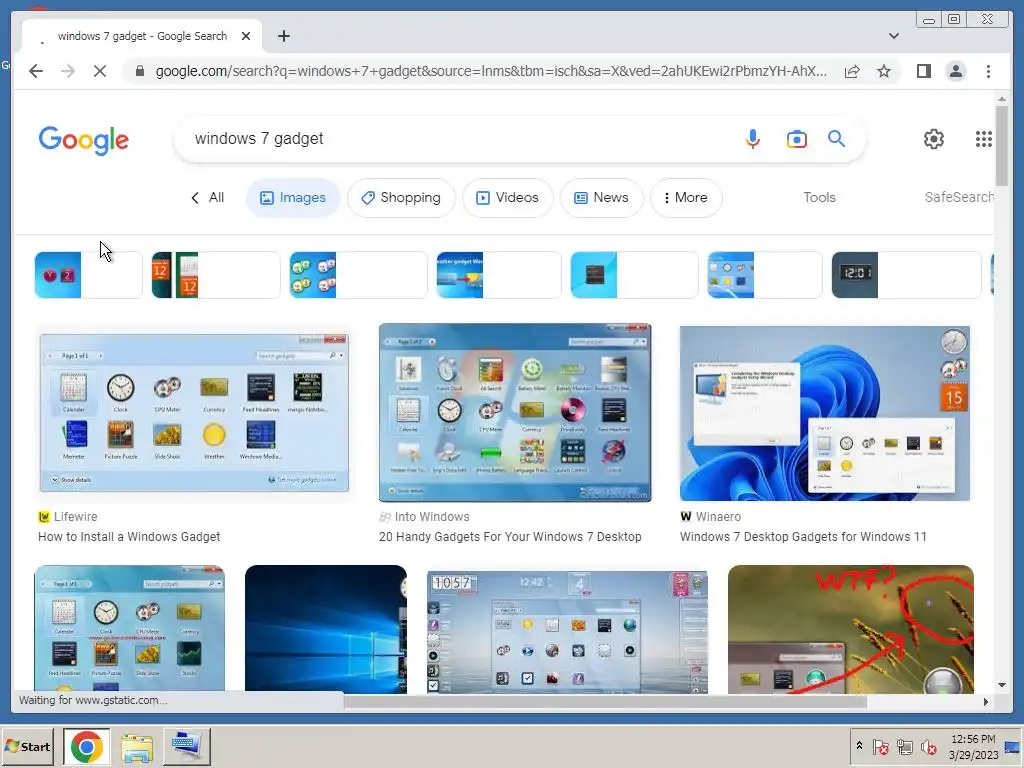Close the 'windows 7 gadget' tab

pyautogui.click(x=246, y=36)
